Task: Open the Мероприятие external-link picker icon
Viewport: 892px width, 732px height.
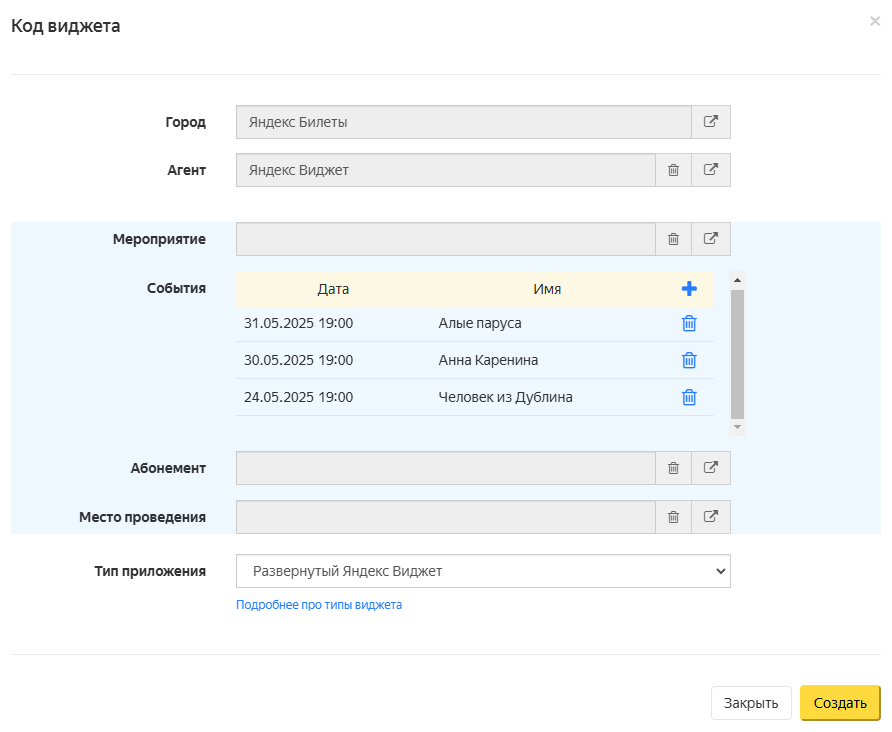Action: 711,239
